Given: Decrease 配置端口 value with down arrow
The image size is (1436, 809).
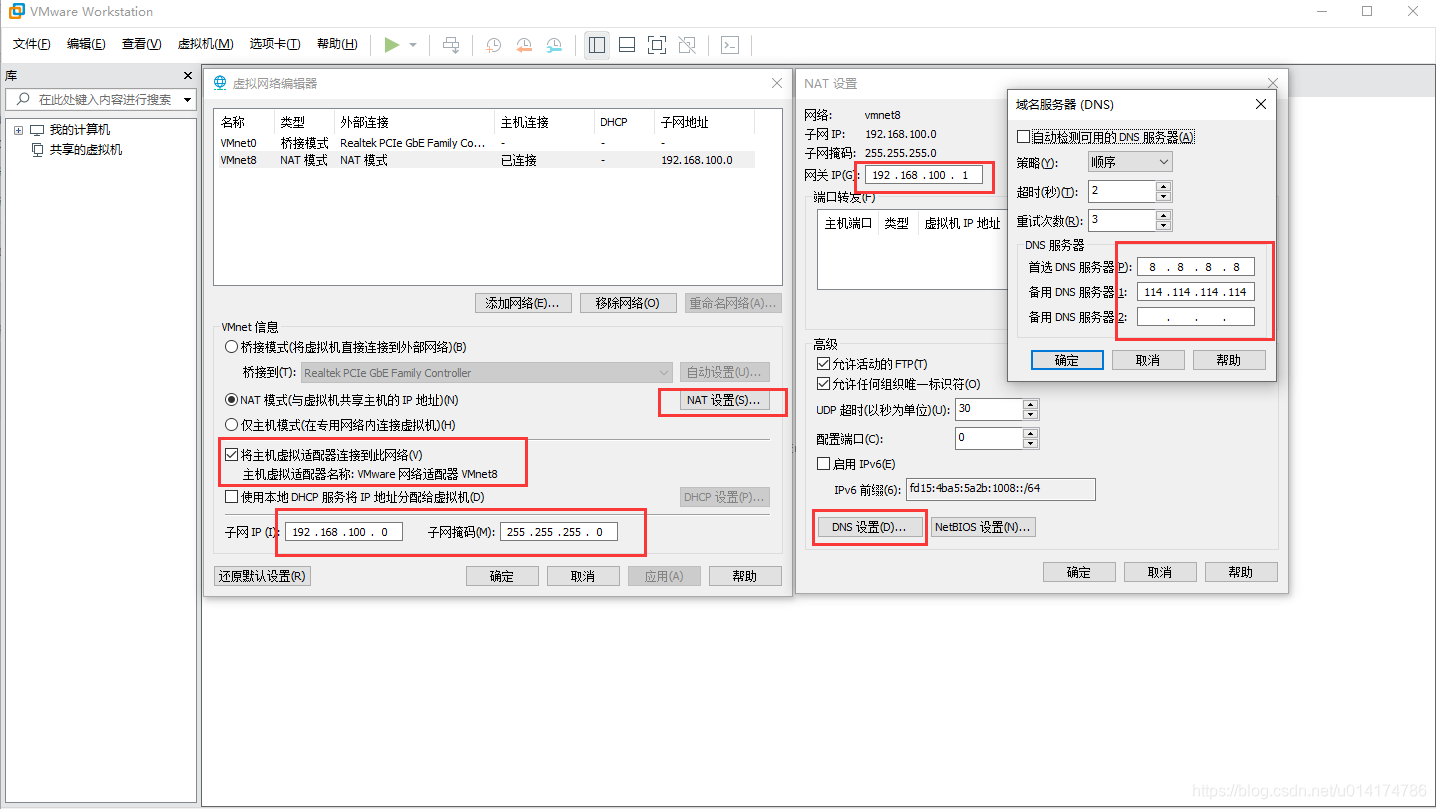Looking at the screenshot, I should click(1030, 443).
